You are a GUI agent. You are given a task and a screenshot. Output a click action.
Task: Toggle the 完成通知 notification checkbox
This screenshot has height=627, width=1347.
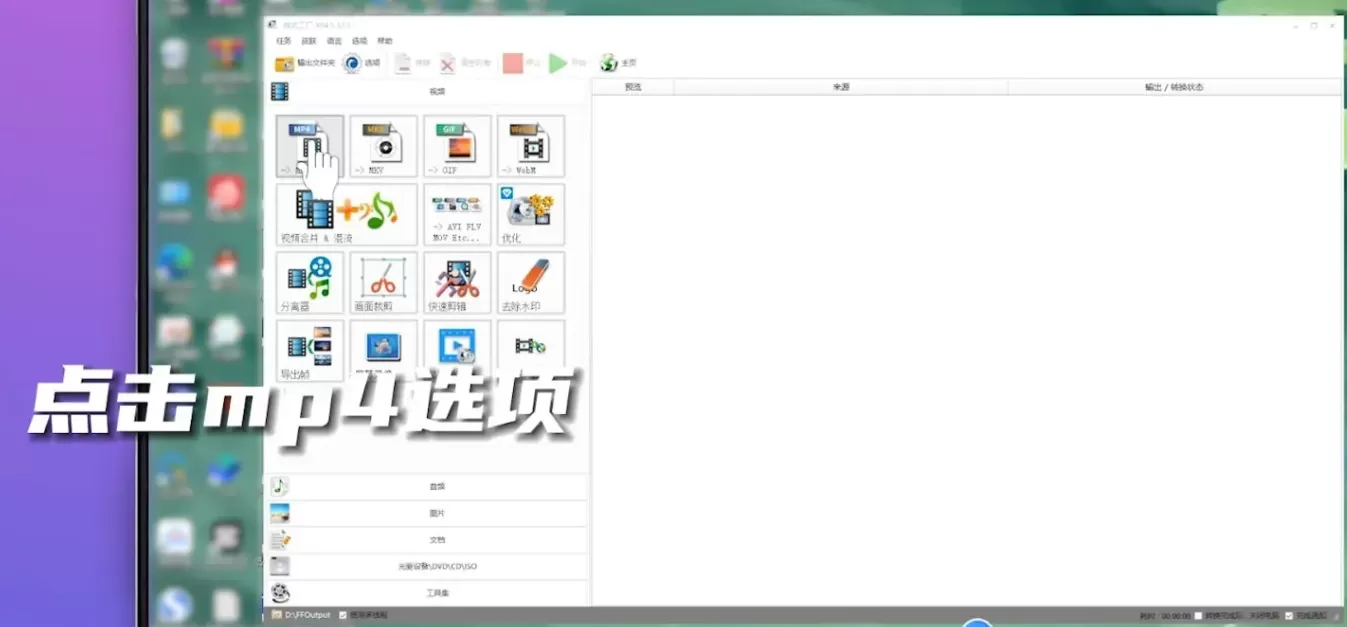click(1289, 615)
